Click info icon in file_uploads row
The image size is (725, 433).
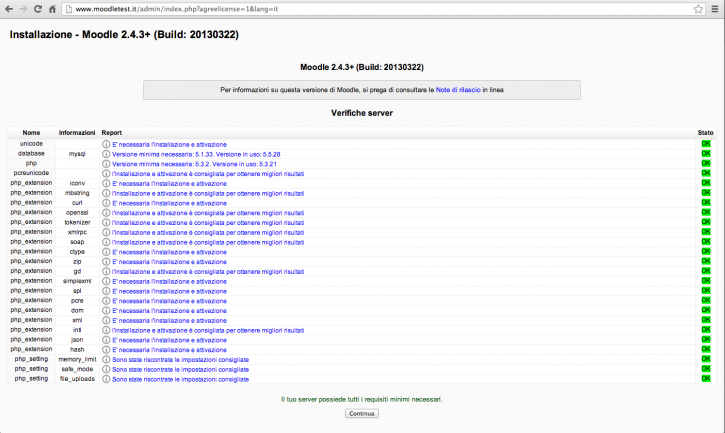point(106,379)
